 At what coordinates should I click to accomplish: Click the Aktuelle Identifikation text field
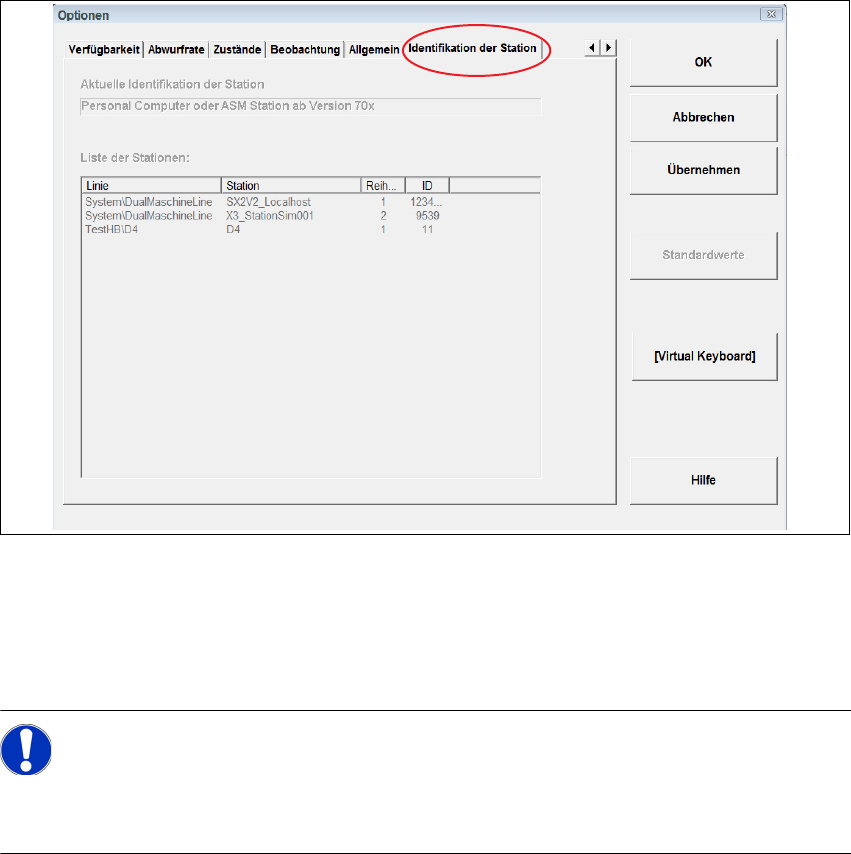click(311, 106)
